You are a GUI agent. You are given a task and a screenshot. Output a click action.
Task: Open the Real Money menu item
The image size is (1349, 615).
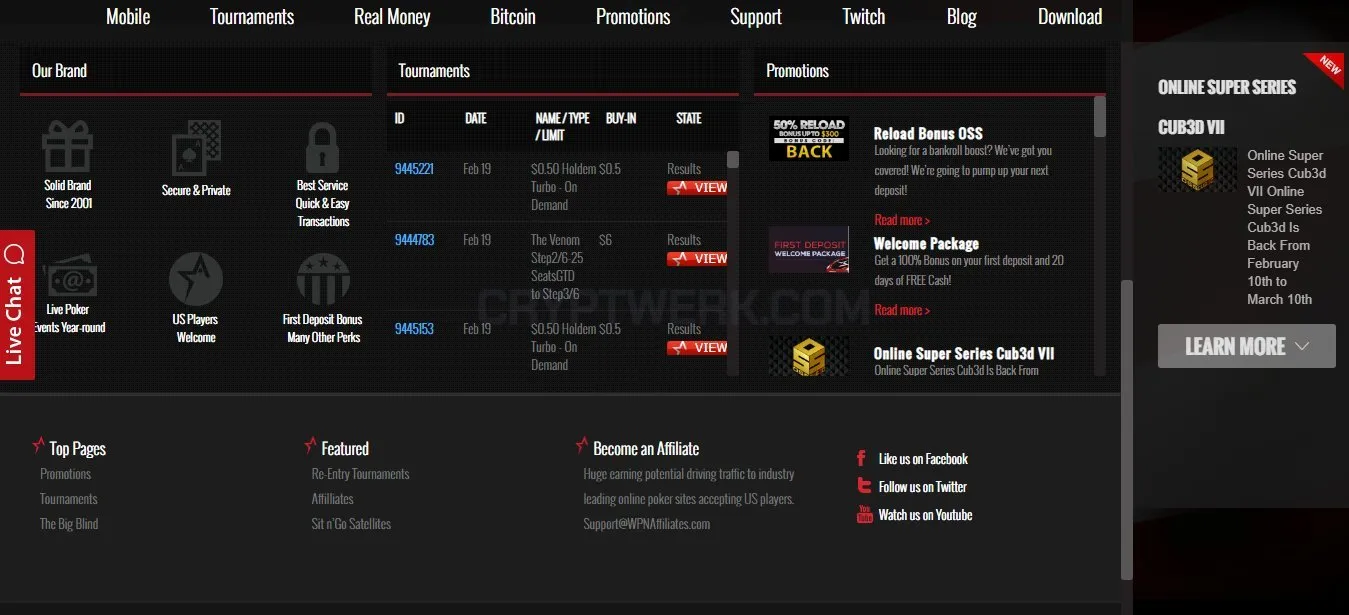(x=392, y=17)
